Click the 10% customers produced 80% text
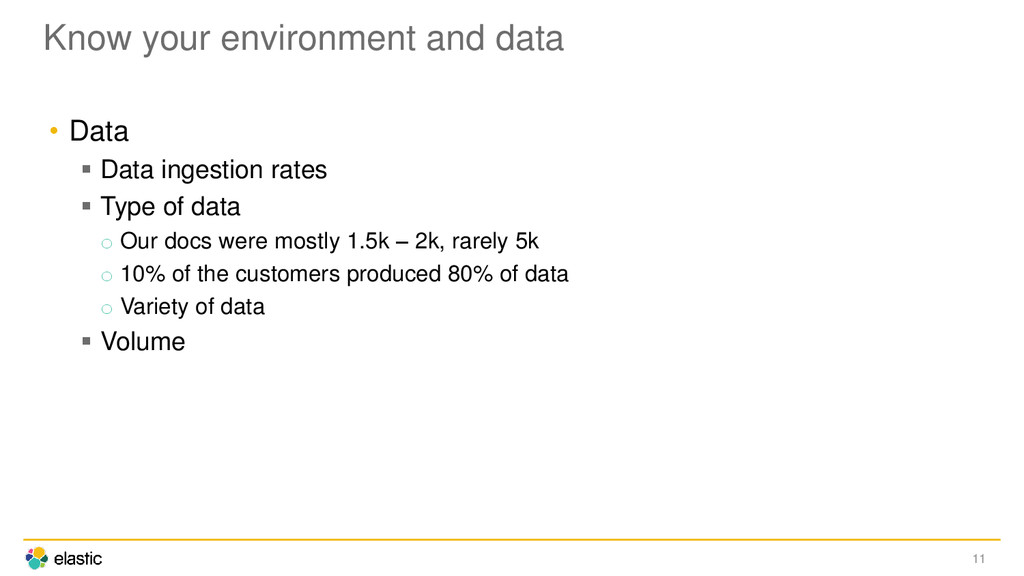Viewport: 1024px width, 576px height. 344,274
